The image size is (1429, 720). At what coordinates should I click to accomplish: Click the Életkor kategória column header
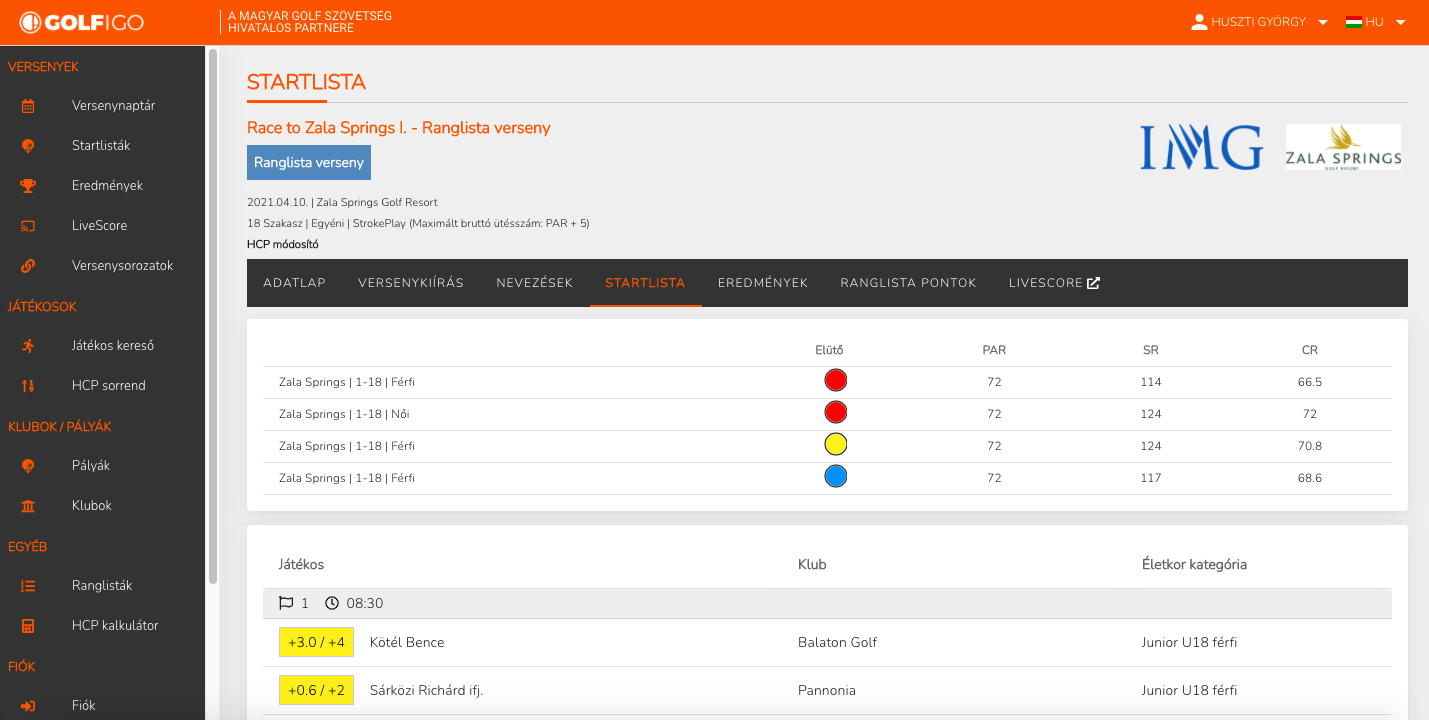1194,564
